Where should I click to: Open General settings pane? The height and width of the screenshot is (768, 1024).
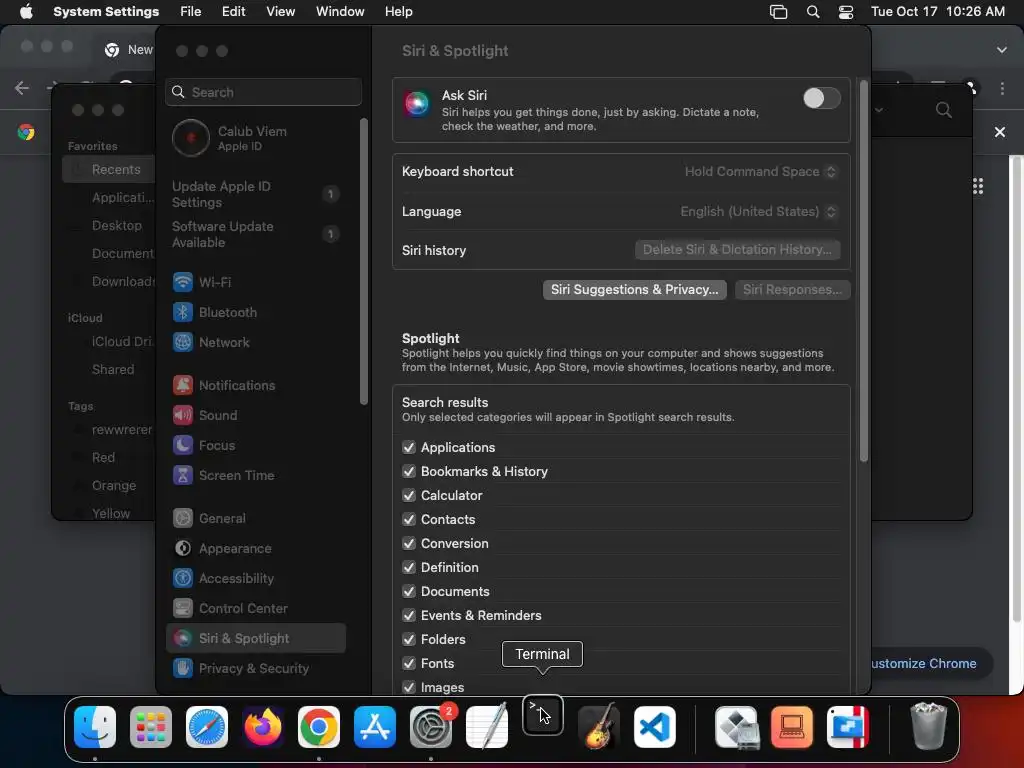[x=256, y=519]
